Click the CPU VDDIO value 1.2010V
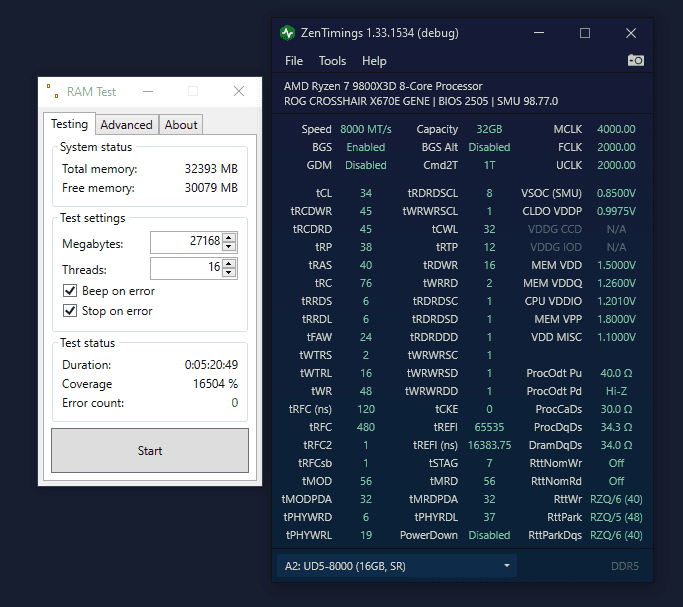 (x=616, y=301)
